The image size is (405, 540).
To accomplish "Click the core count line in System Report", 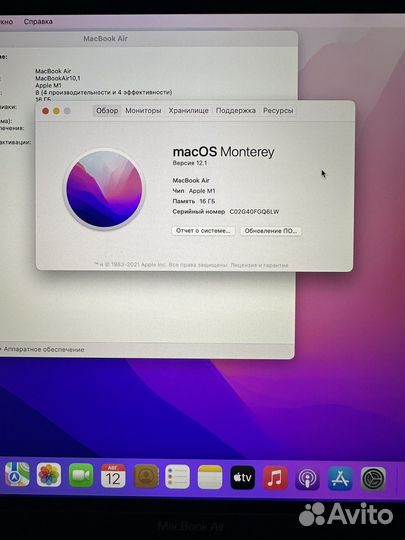I will point(104,92).
